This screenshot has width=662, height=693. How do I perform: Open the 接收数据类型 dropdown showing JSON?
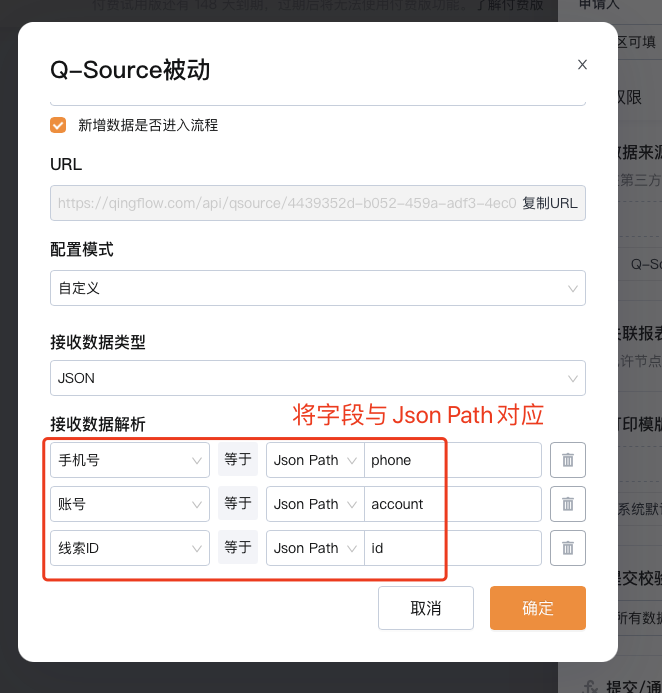pyautogui.click(x=318, y=378)
